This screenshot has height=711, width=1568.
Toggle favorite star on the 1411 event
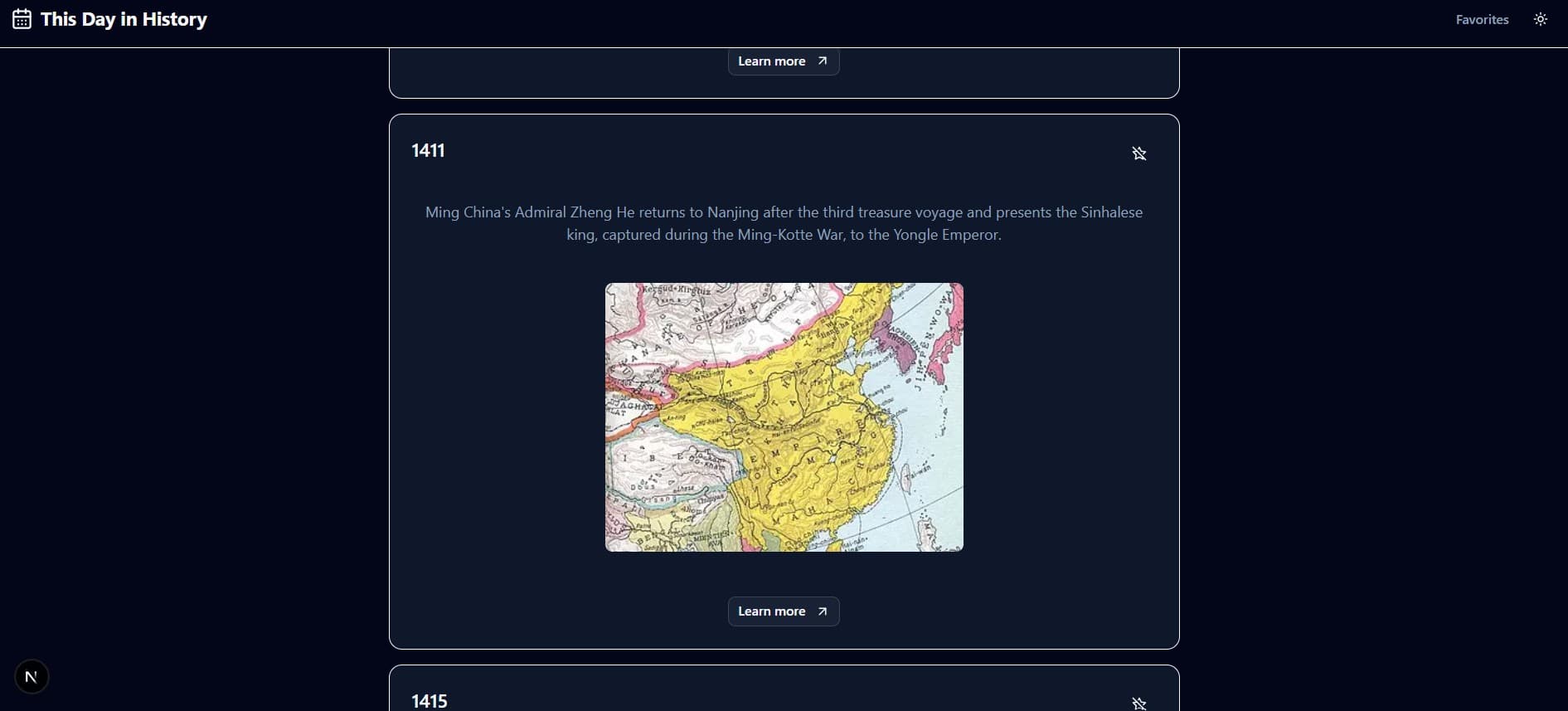click(x=1138, y=153)
